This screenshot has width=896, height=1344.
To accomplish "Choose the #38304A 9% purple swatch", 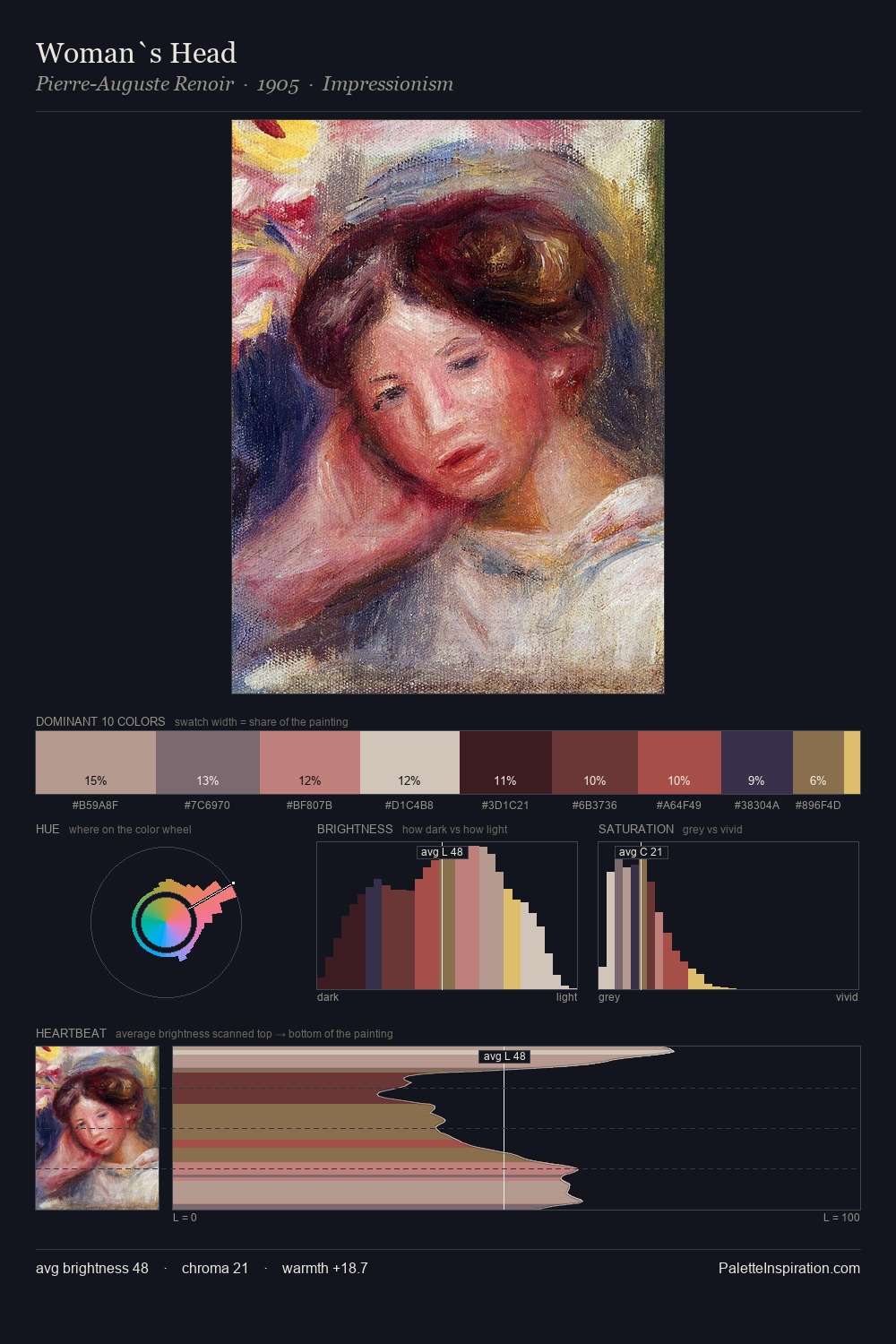I will [757, 762].
